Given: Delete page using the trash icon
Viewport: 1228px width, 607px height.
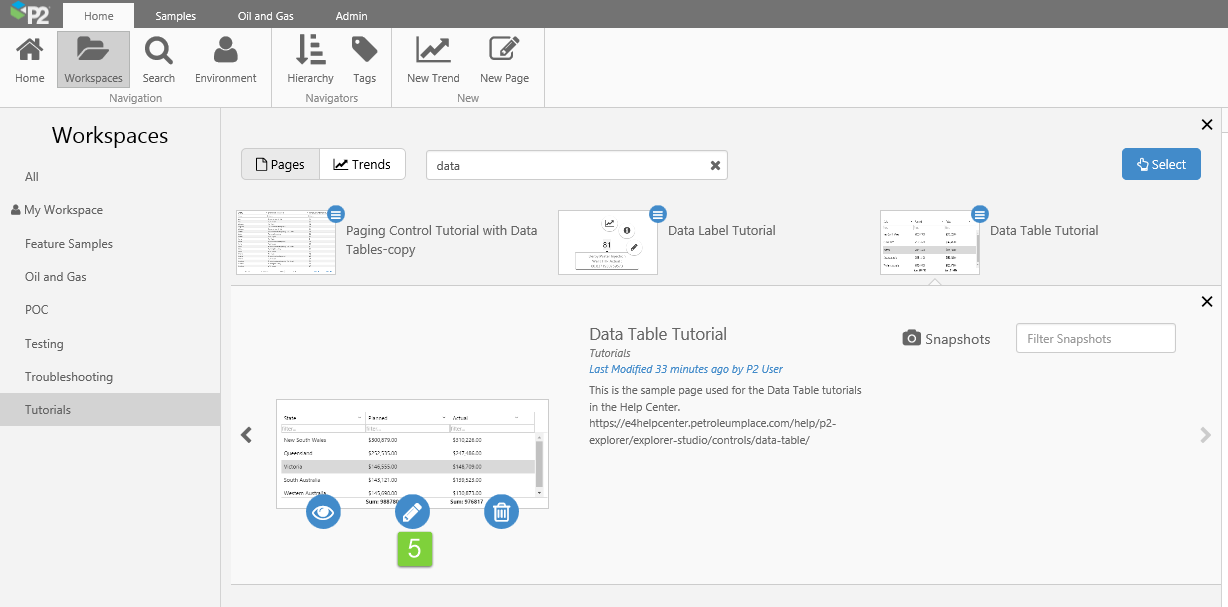Looking at the screenshot, I should point(502,513).
